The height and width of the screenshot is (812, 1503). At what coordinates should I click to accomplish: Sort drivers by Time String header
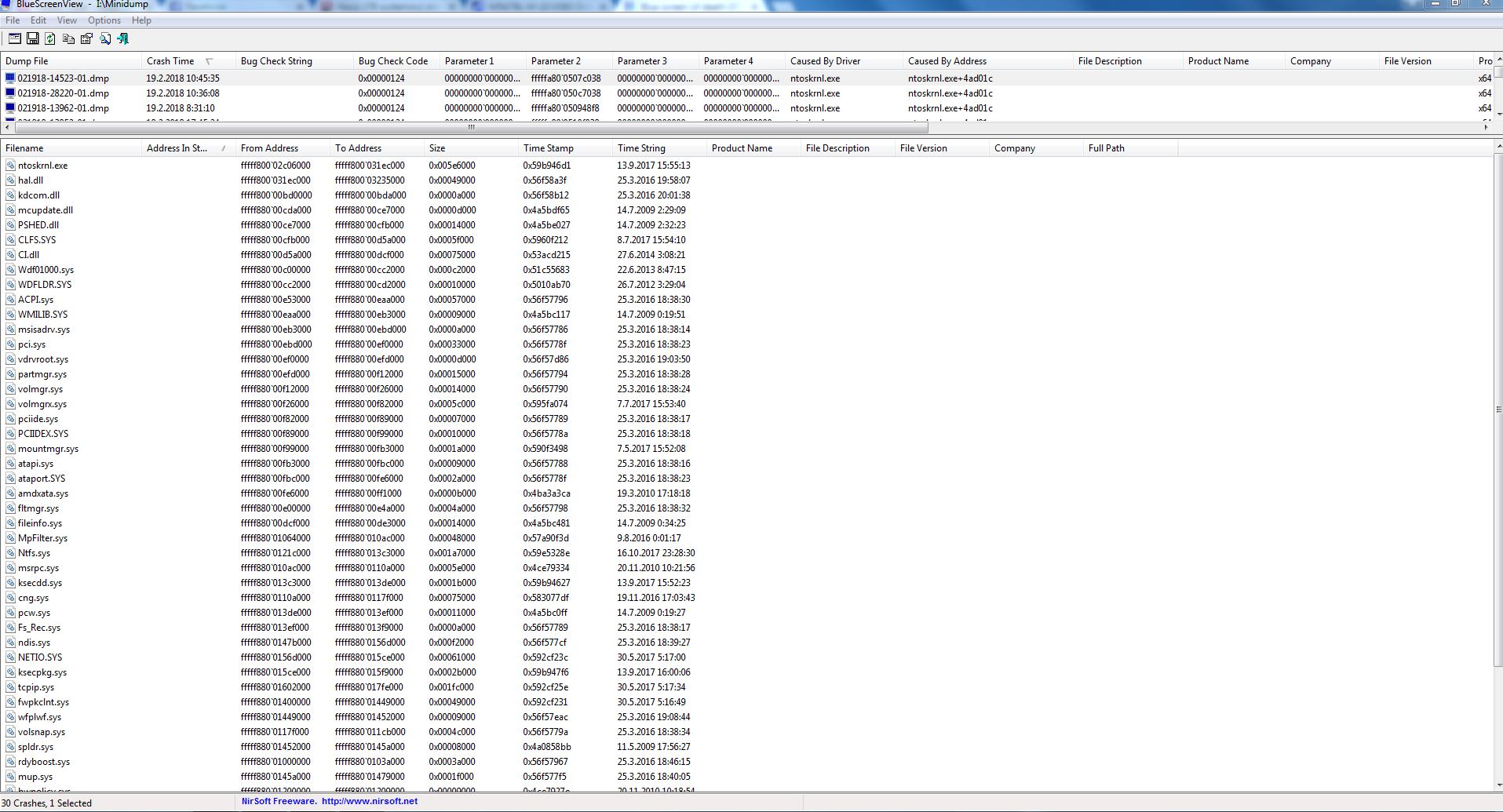[659, 148]
